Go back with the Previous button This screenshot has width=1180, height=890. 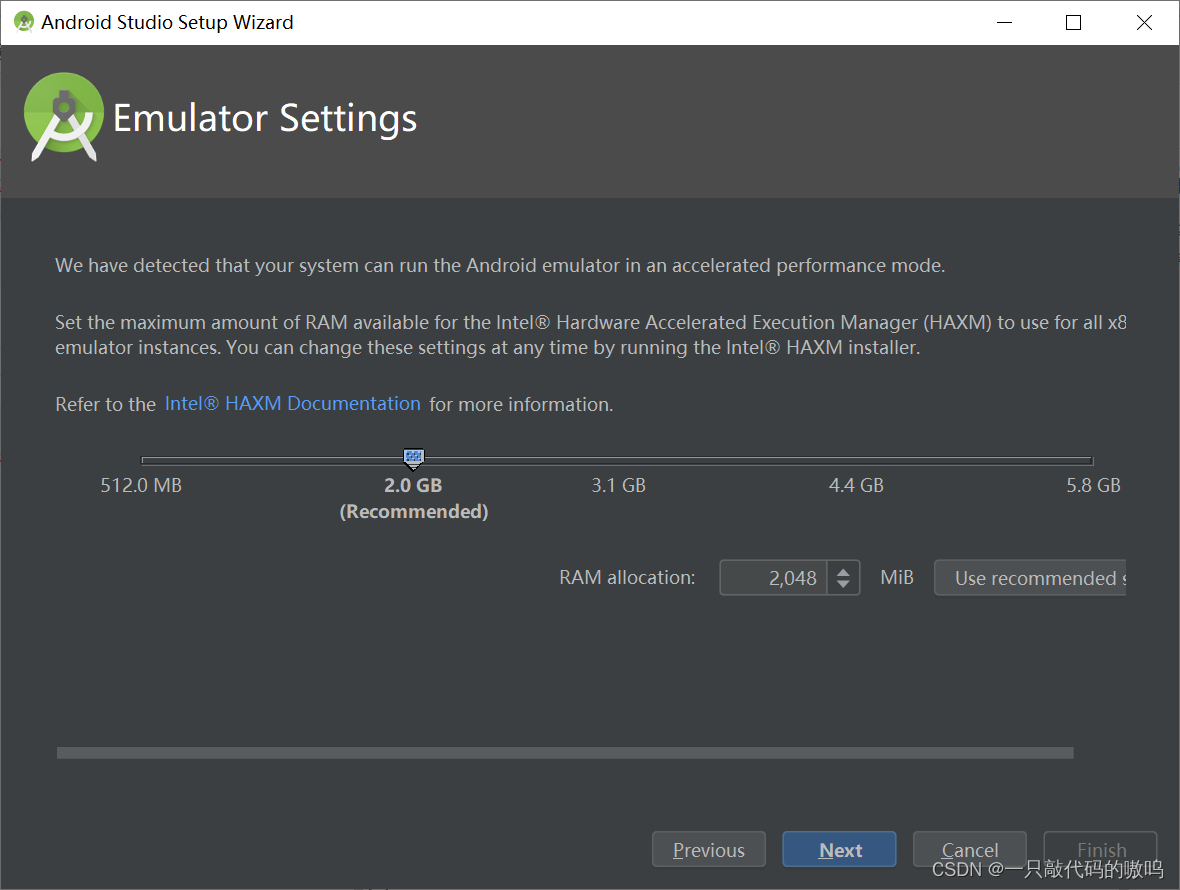pos(709,849)
